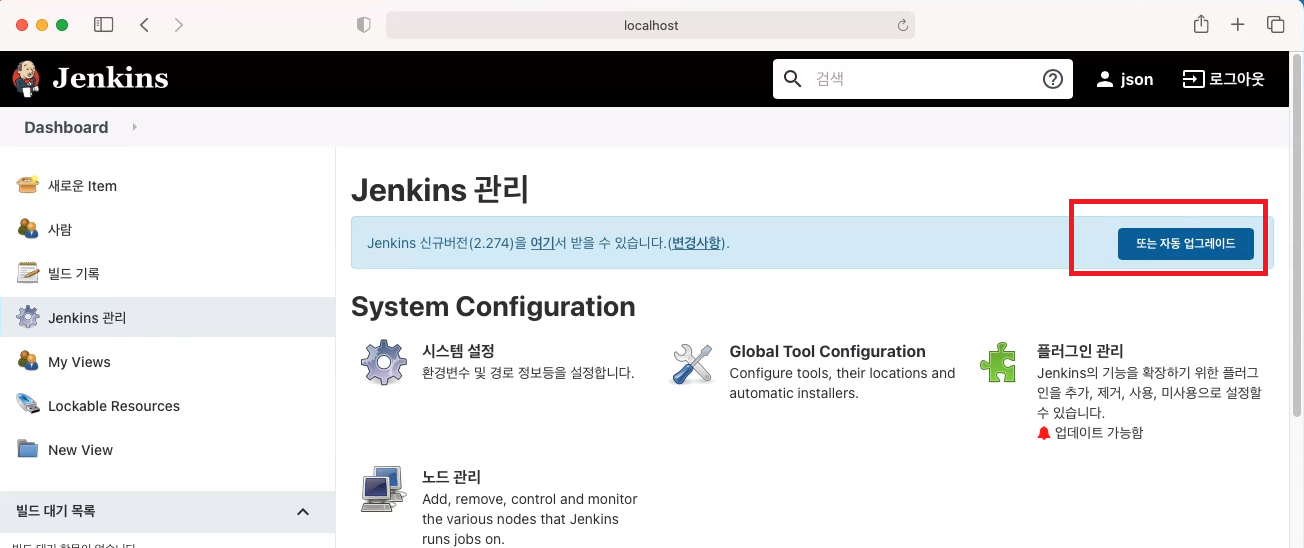
Task: Select Jenkins 관리 in the sidebar
Action: click(x=87, y=318)
